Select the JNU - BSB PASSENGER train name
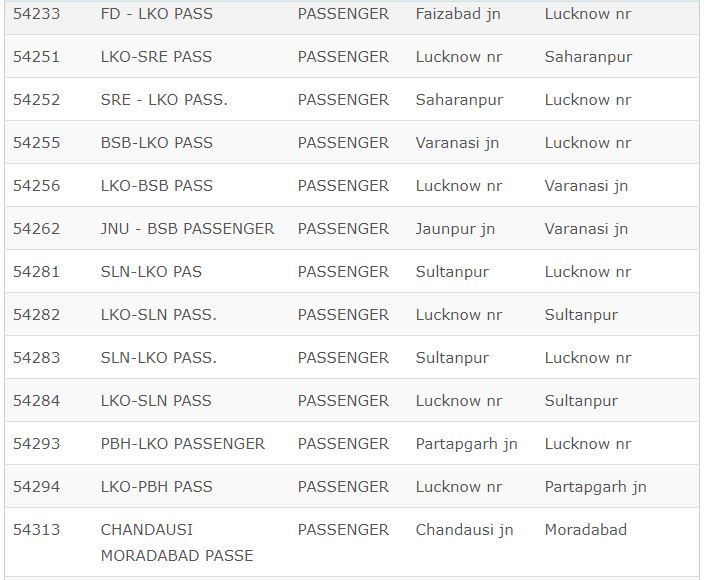This screenshot has height=580, width=705. pyautogui.click(x=187, y=229)
